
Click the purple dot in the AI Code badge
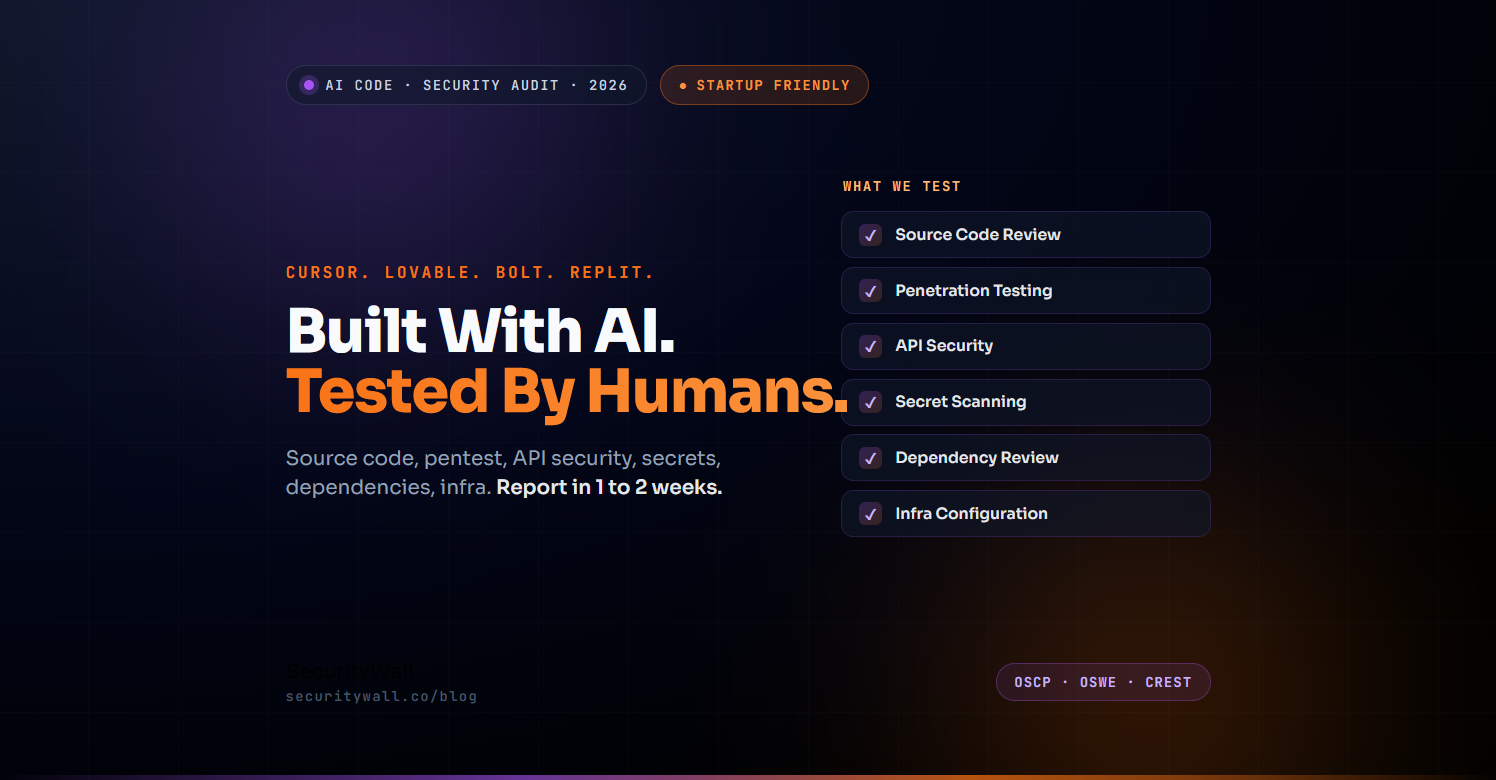click(309, 85)
